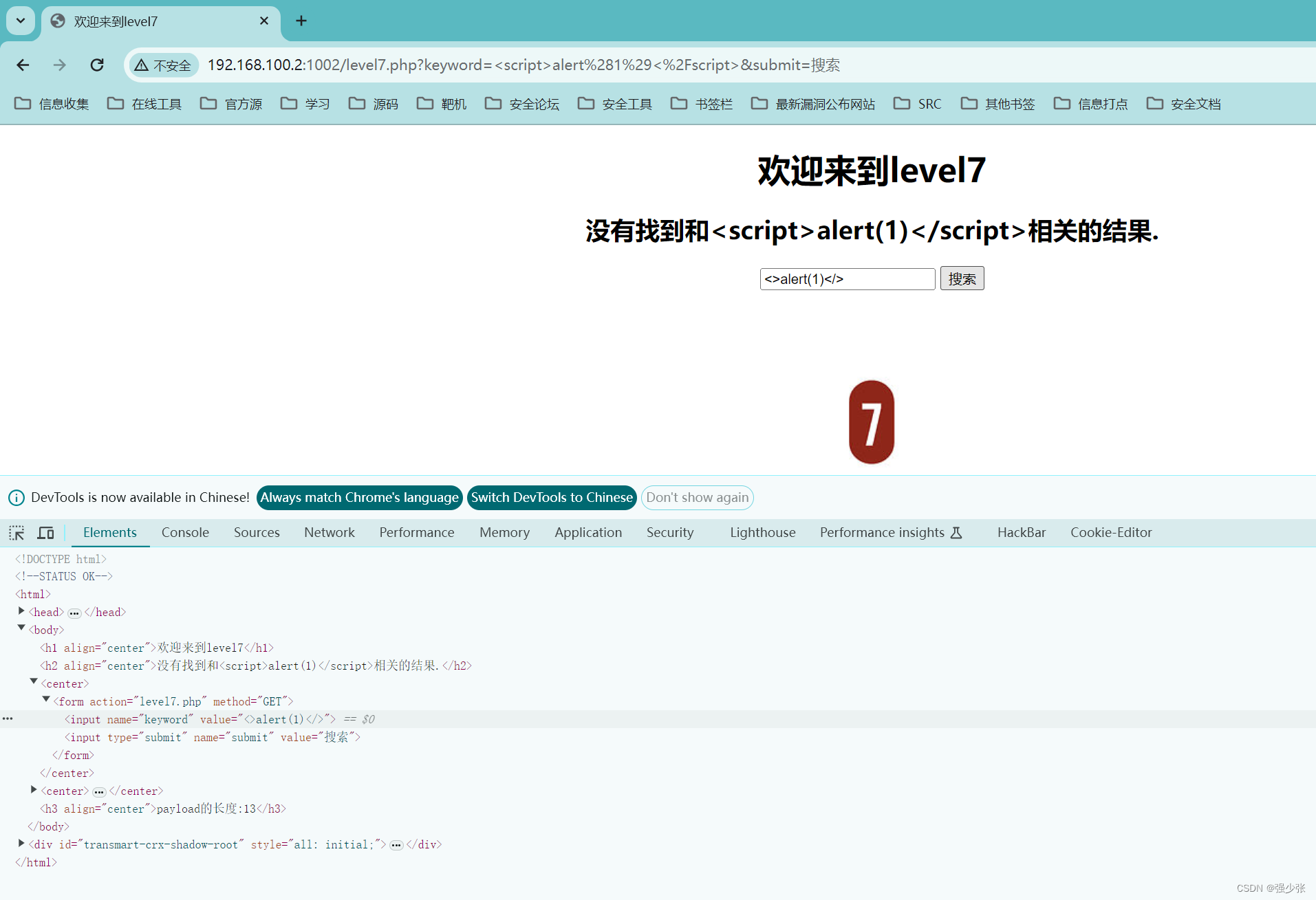Click the keyword search input field

[x=848, y=278]
